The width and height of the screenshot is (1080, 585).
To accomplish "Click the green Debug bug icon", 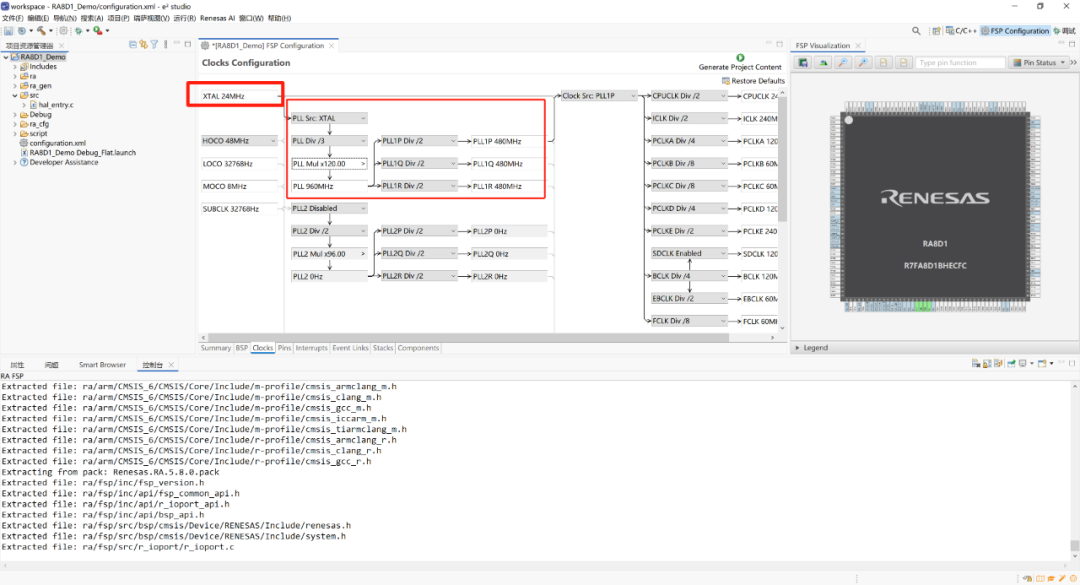I will click(79, 31).
